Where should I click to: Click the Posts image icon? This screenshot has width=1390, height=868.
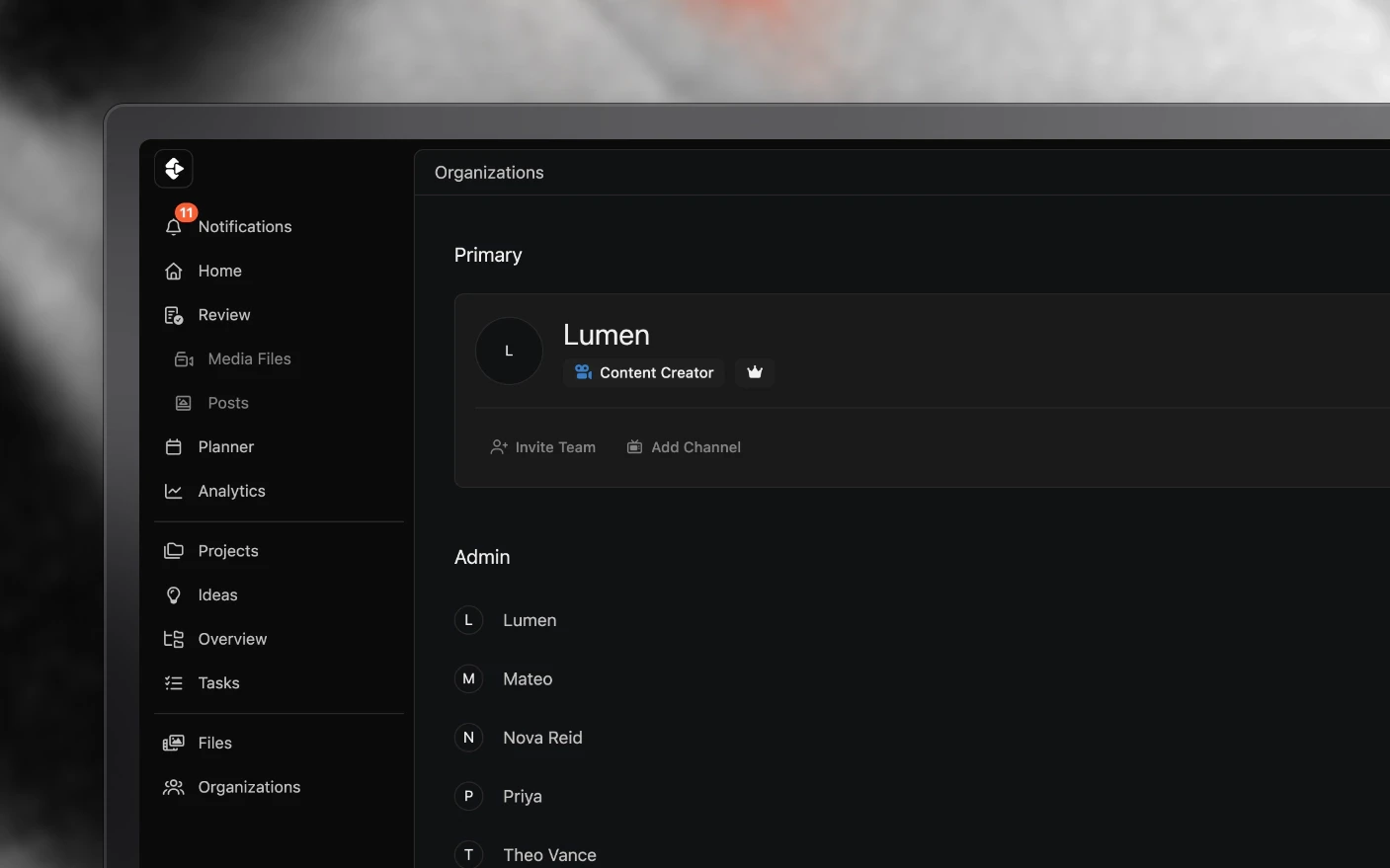184,403
